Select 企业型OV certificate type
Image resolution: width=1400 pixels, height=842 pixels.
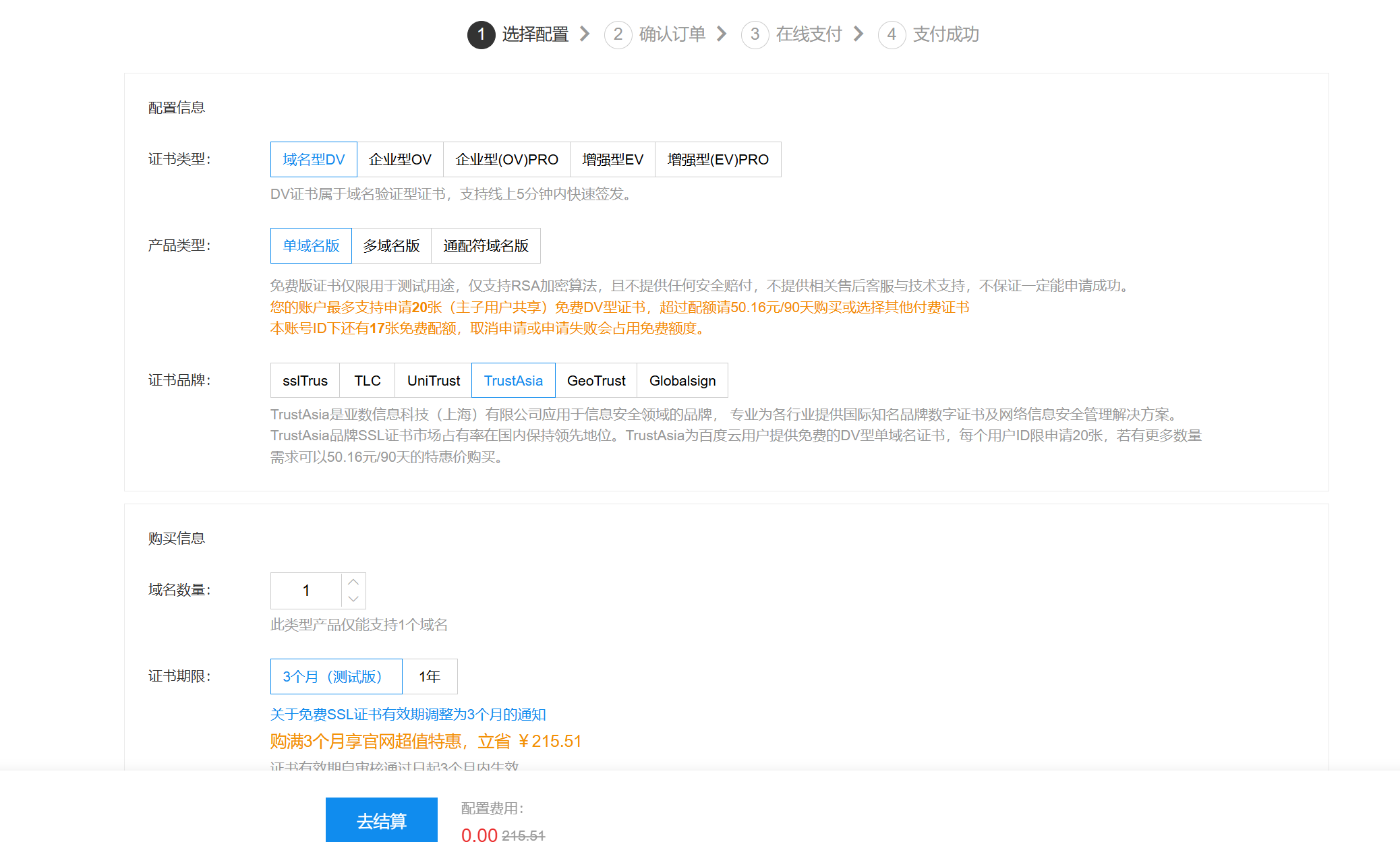tap(400, 160)
